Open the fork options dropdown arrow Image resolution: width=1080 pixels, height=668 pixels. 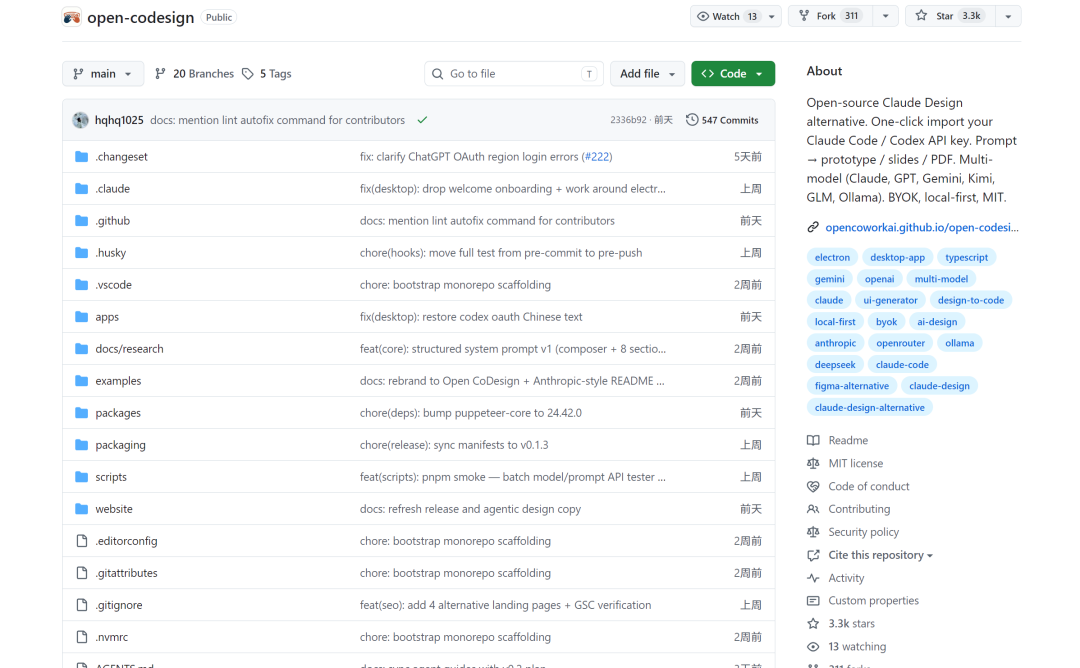[885, 16]
